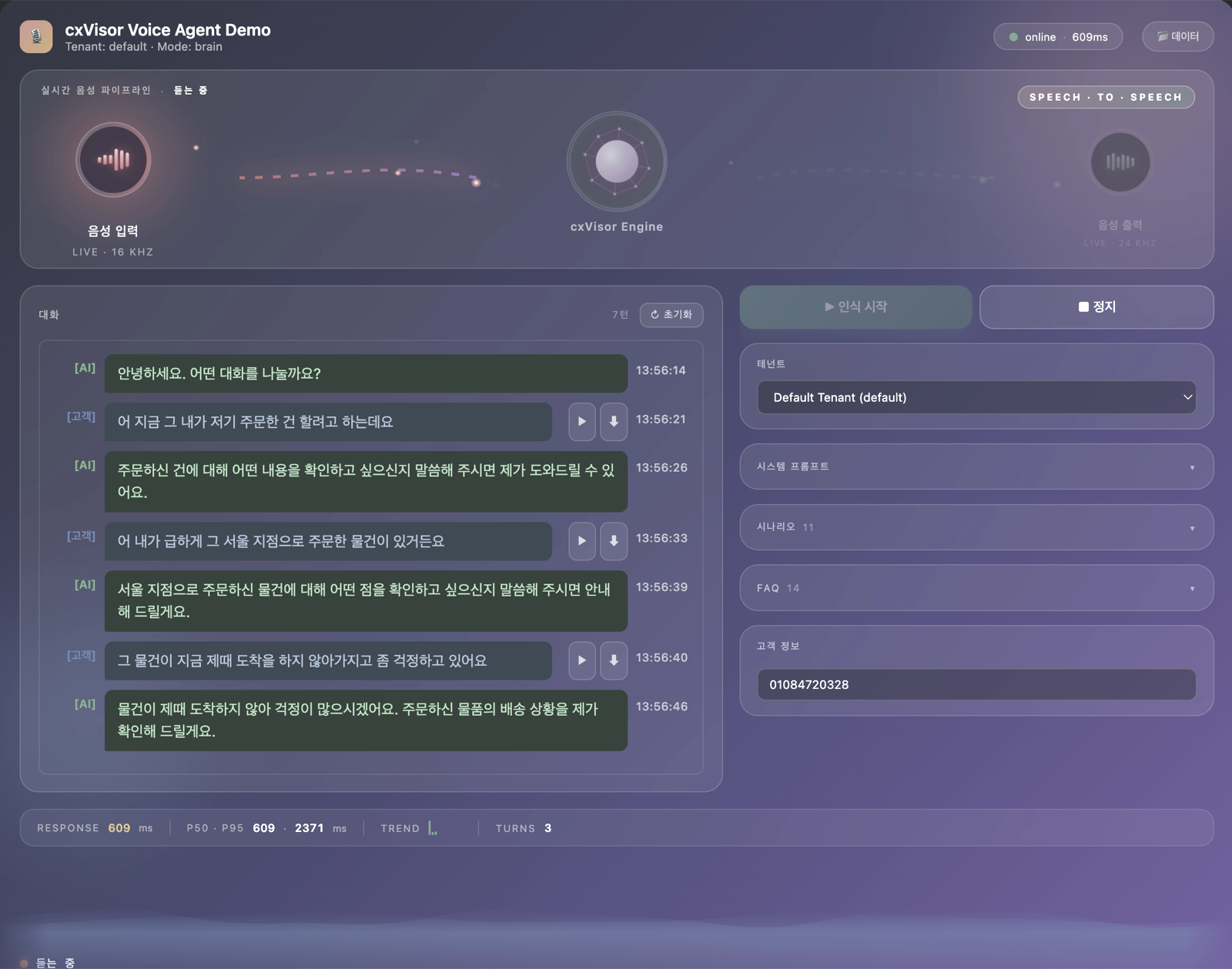Click the TURNS 3 counter
Image resolution: width=1232 pixels, height=969 pixels.
coord(524,828)
